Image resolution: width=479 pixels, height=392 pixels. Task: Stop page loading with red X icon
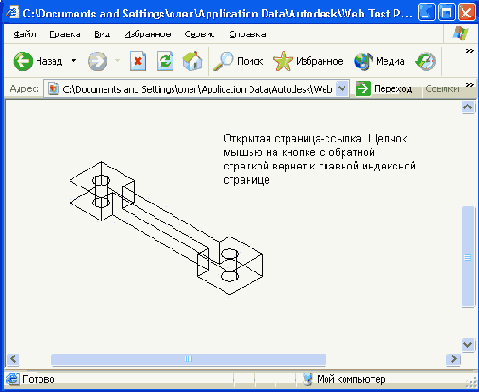point(138,61)
